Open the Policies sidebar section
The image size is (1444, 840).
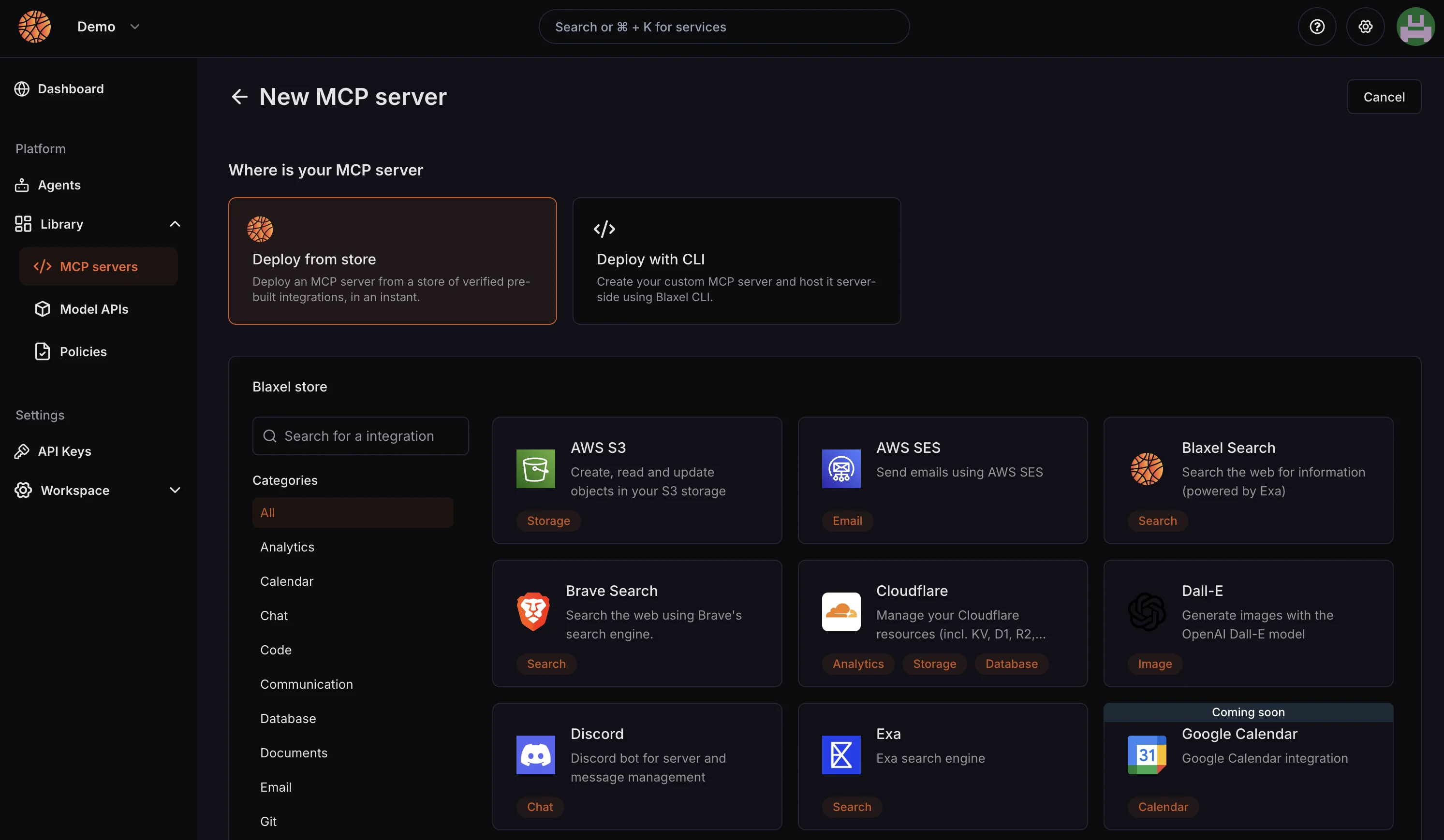point(83,351)
